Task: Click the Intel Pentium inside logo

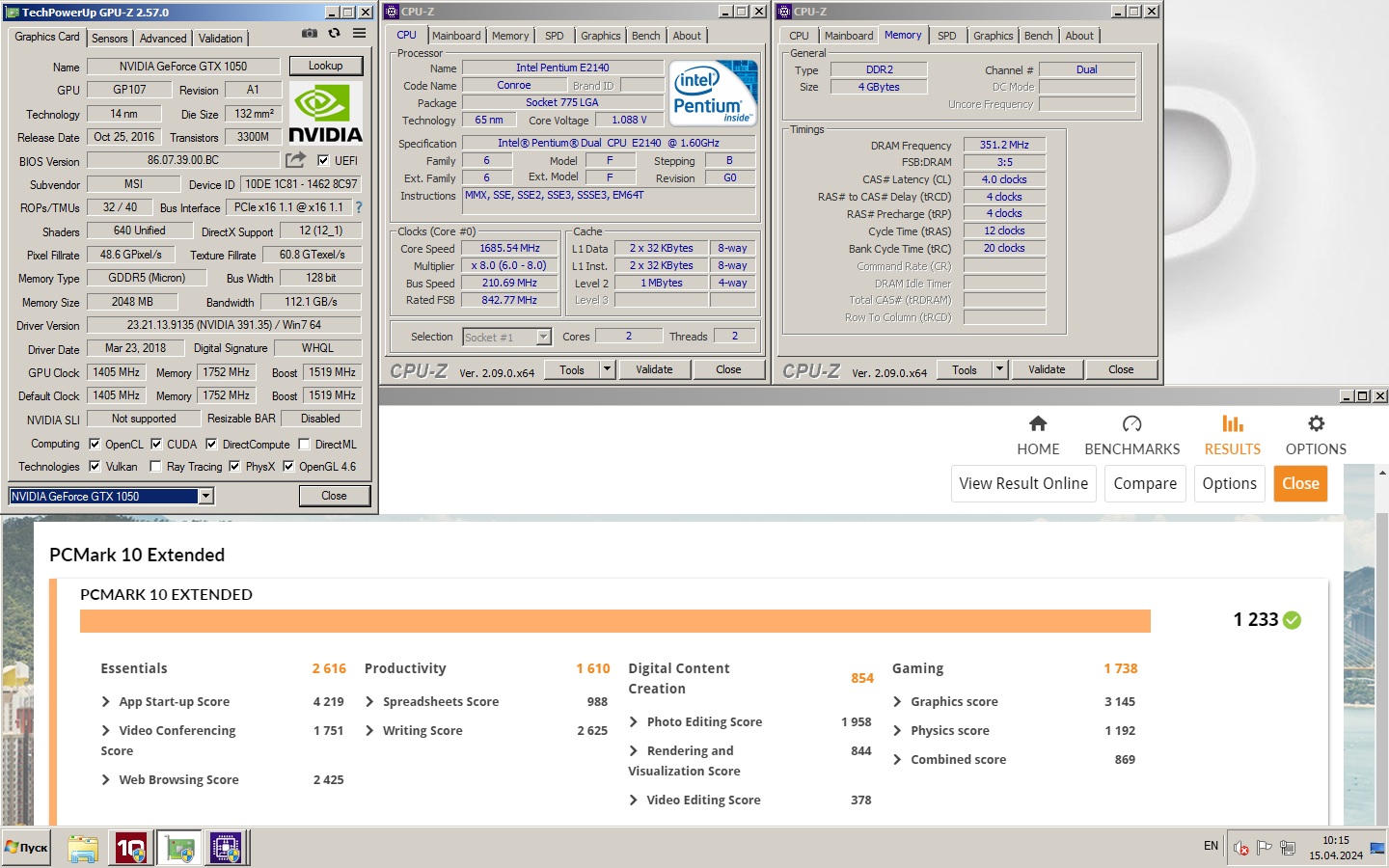Action: pyautogui.click(x=713, y=93)
